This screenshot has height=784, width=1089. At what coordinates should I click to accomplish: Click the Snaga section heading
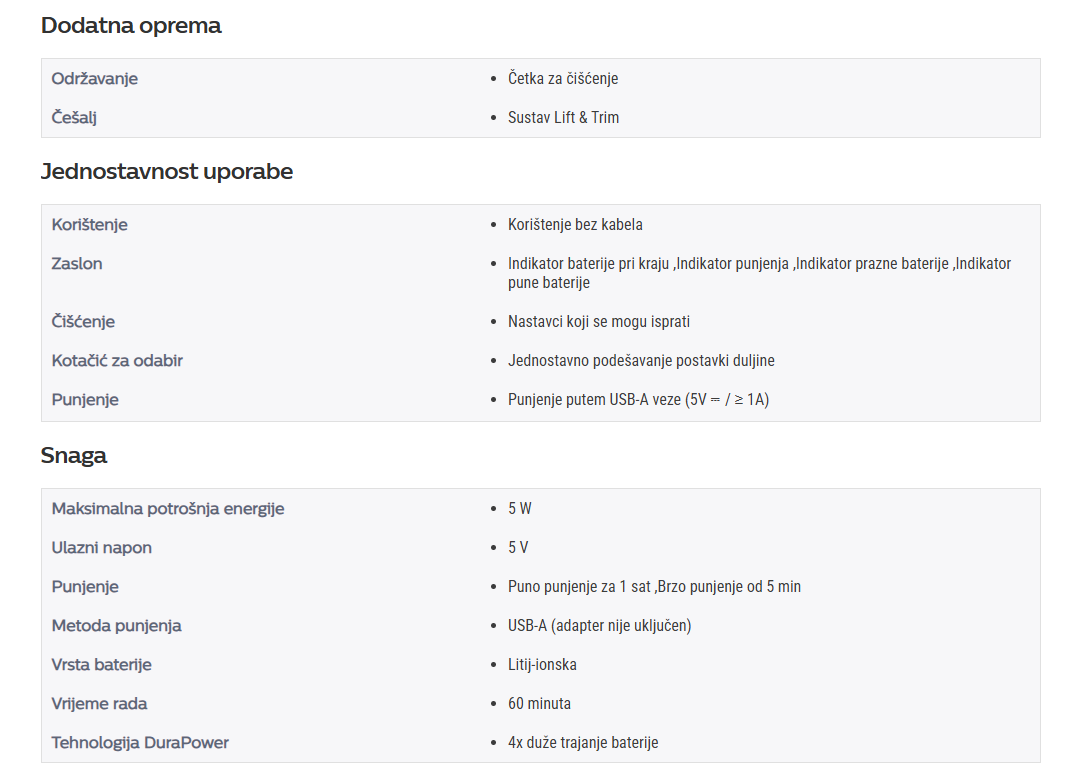pos(74,456)
